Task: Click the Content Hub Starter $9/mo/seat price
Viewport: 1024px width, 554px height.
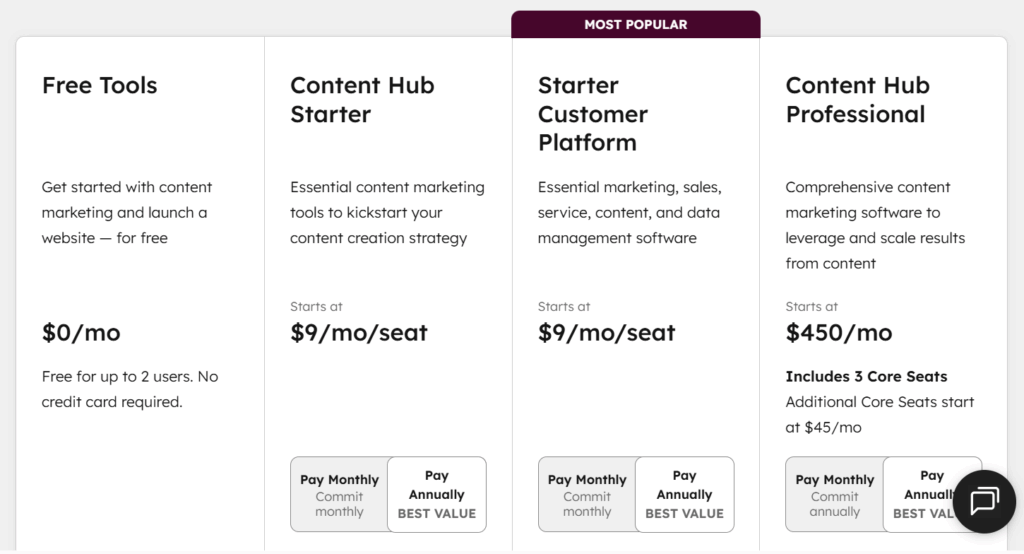Action: (359, 333)
